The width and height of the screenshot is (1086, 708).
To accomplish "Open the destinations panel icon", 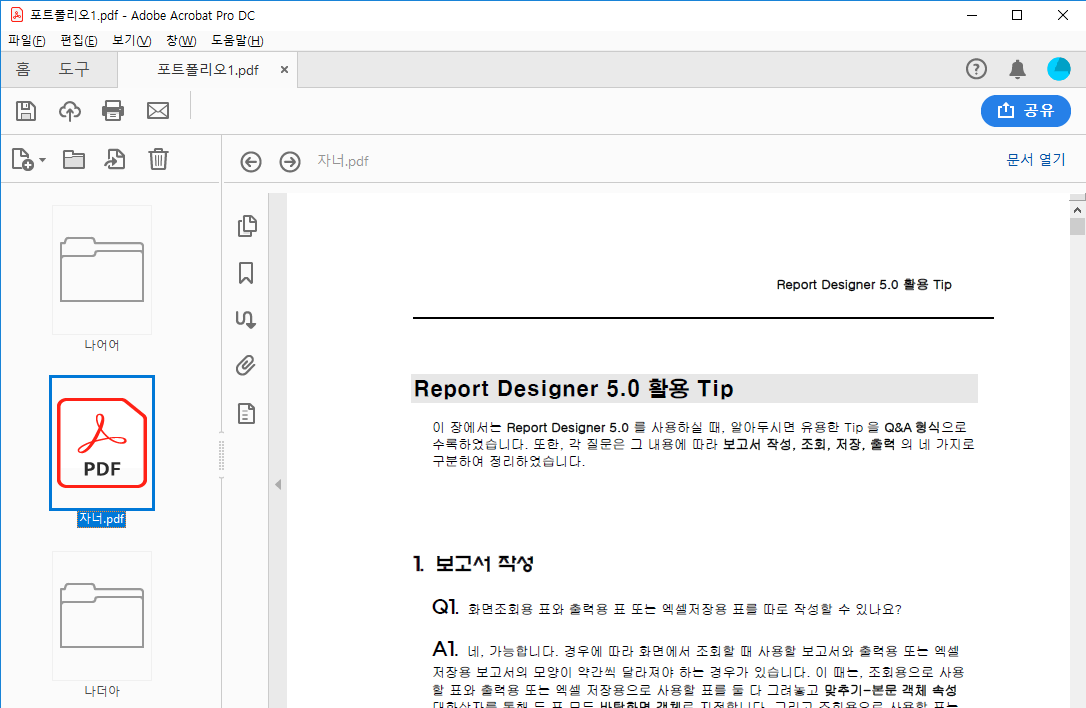I will pos(246,319).
